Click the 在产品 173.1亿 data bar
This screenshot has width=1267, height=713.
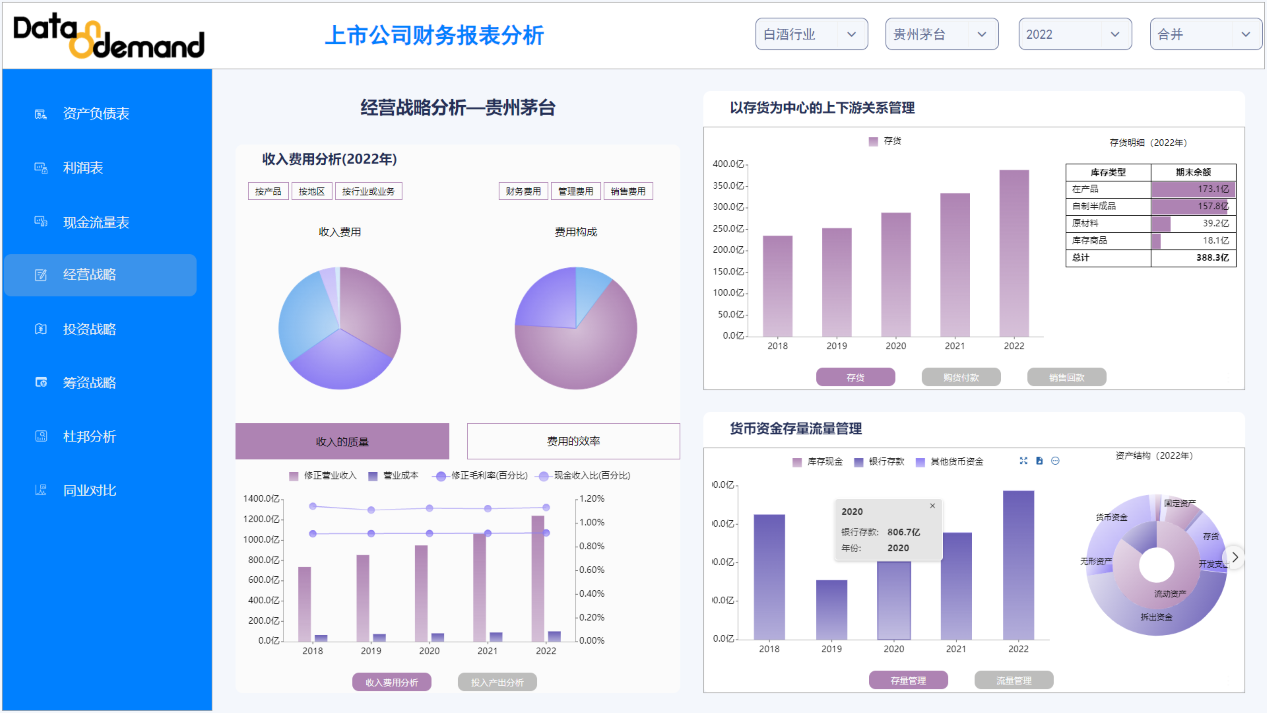pyautogui.click(x=1192, y=189)
